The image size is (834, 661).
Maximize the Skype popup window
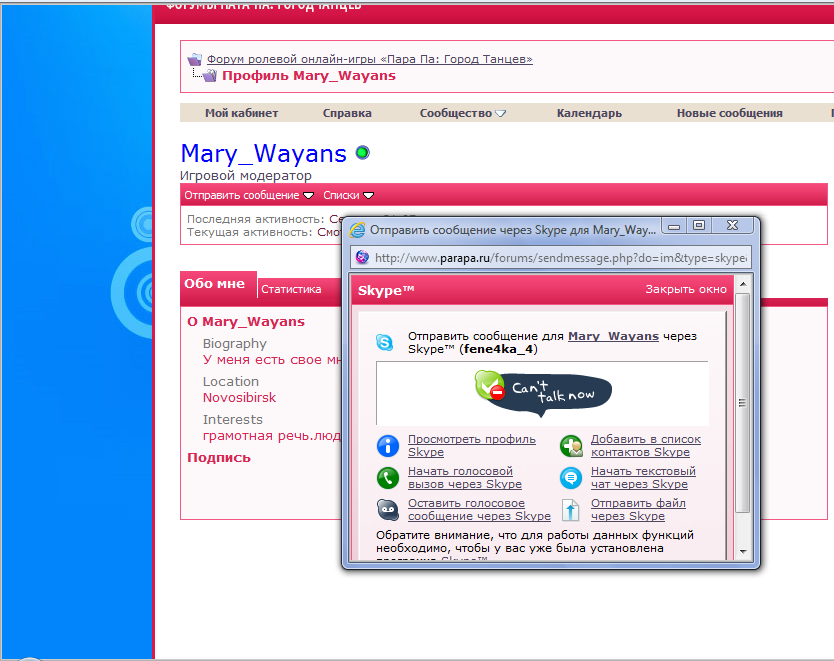[x=699, y=225]
